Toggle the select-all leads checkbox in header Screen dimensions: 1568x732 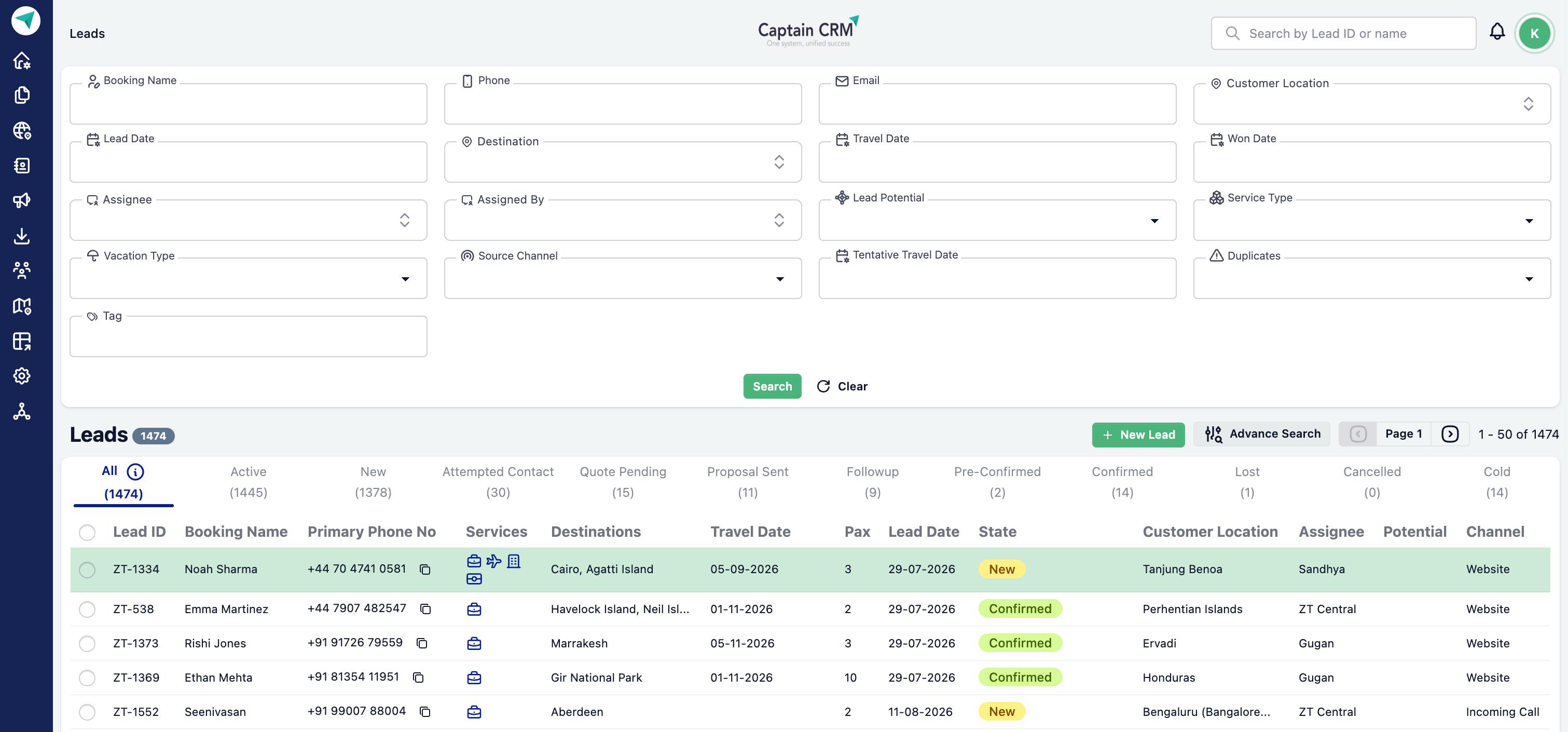[87, 532]
